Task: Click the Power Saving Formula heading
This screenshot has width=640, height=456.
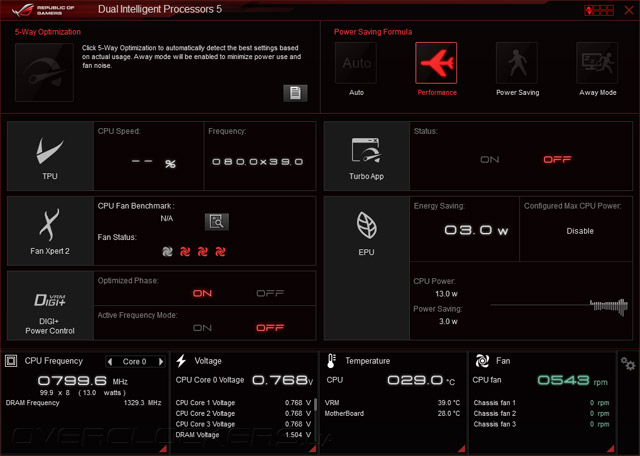Action: 373,32
